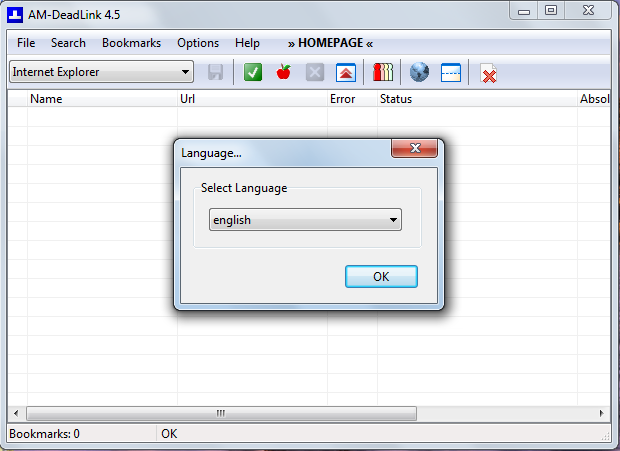Click the colored people figures icon
The image size is (620, 451).
coord(383,72)
